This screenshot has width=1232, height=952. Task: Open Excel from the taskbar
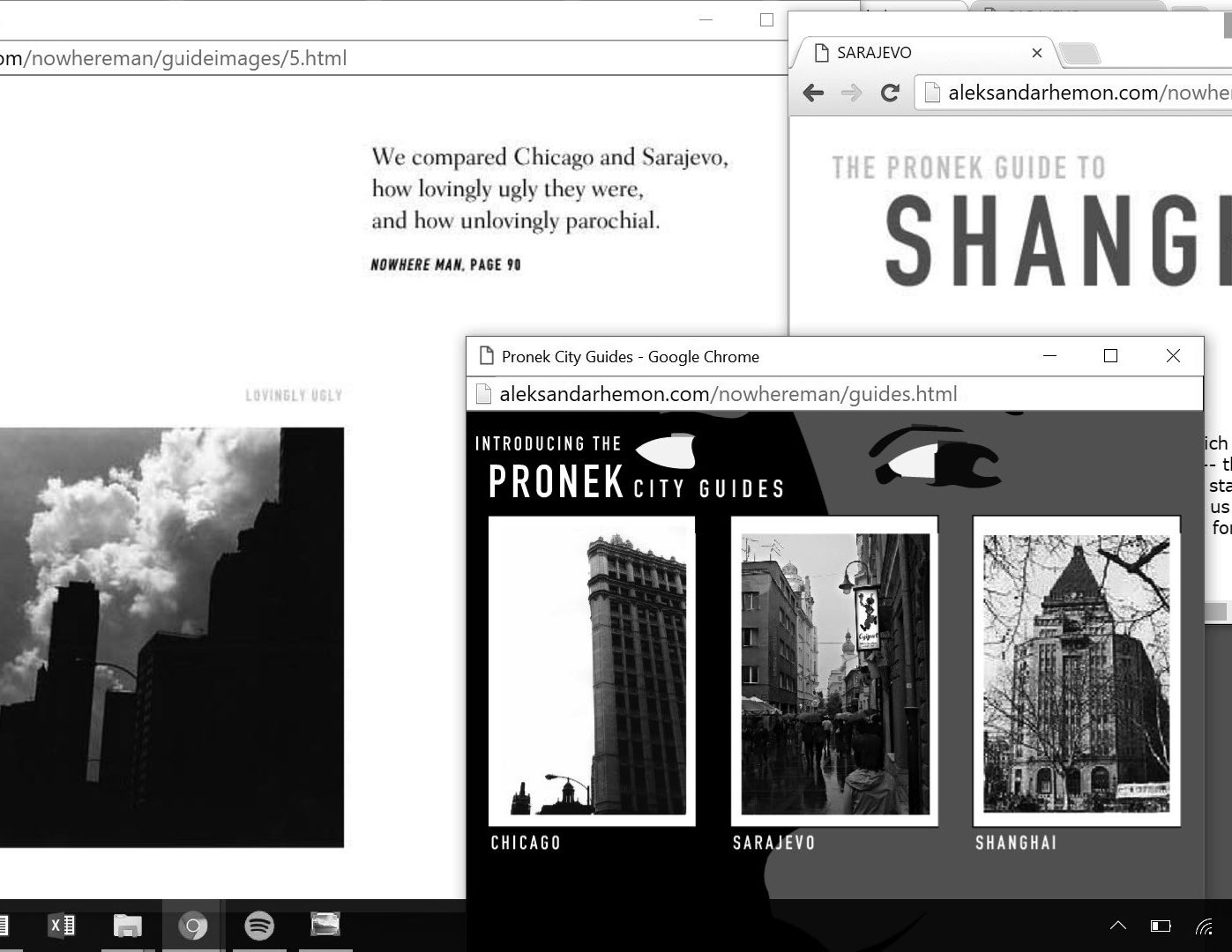tap(62, 926)
